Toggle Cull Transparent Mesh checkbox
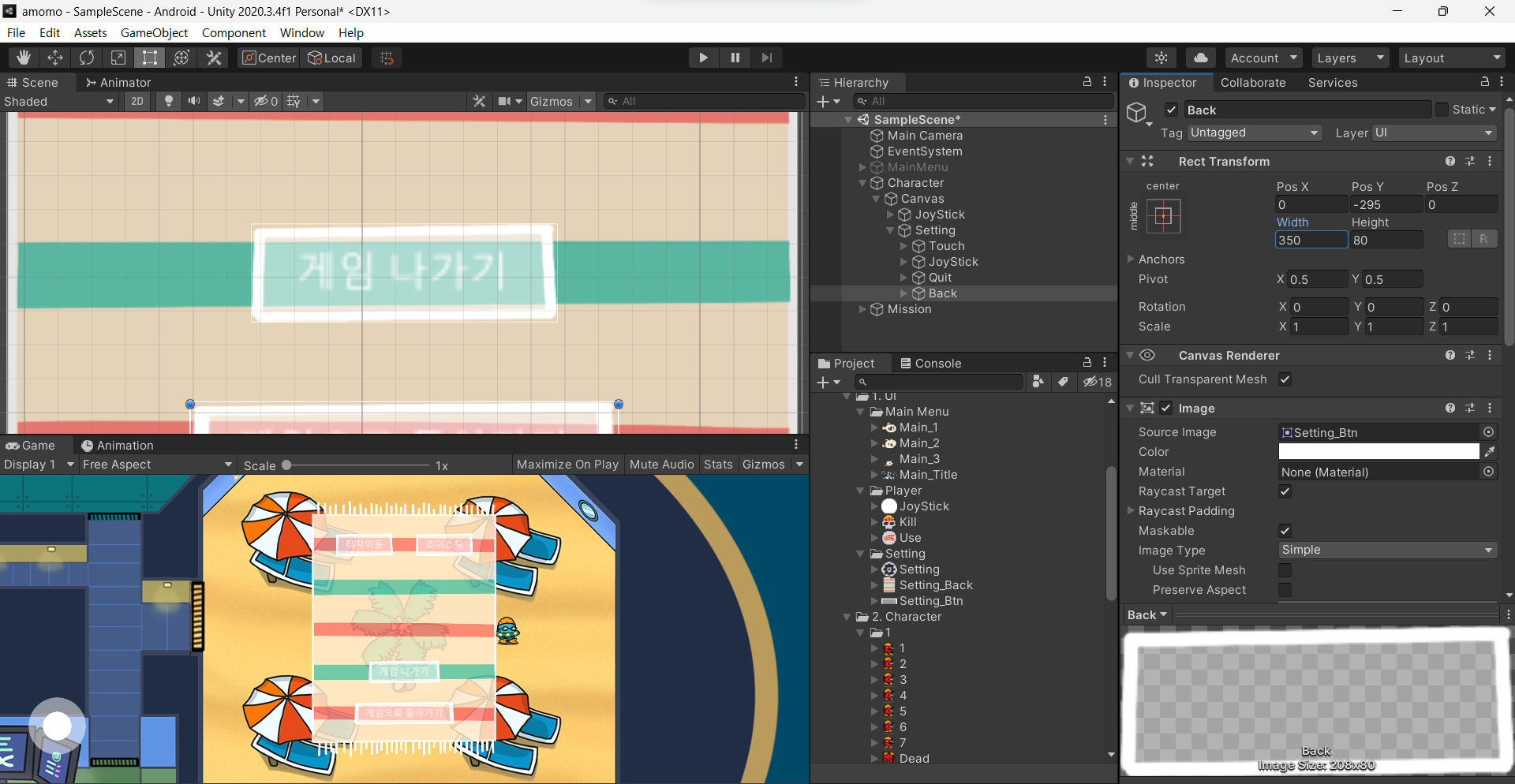The image size is (1515, 784). pyautogui.click(x=1285, y=379)
